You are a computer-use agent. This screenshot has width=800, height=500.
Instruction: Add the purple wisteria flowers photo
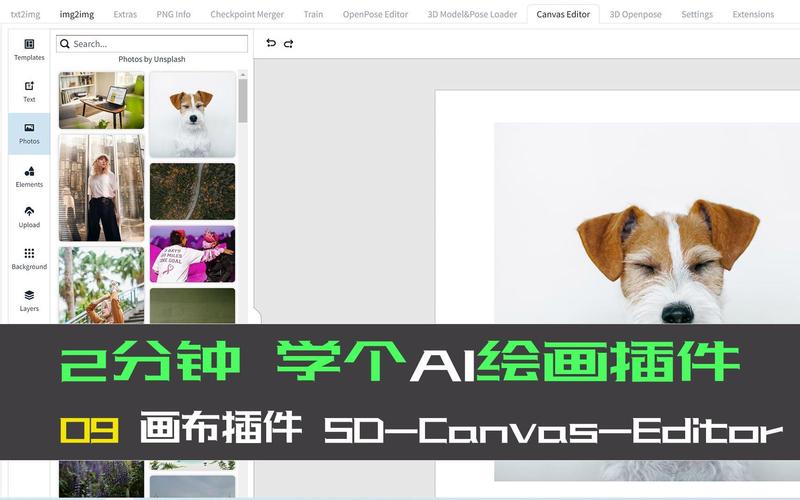point(102,479)
